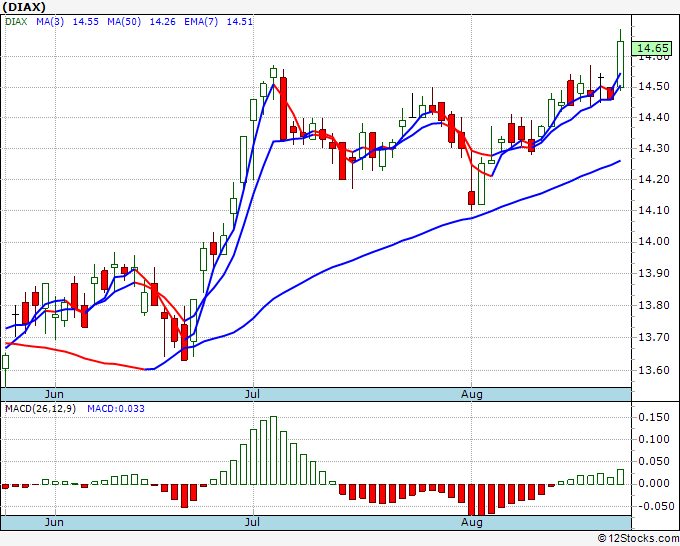Screen dimensions: 680x546
Task: Click the 13.60 price axis label
Action: 654,370
